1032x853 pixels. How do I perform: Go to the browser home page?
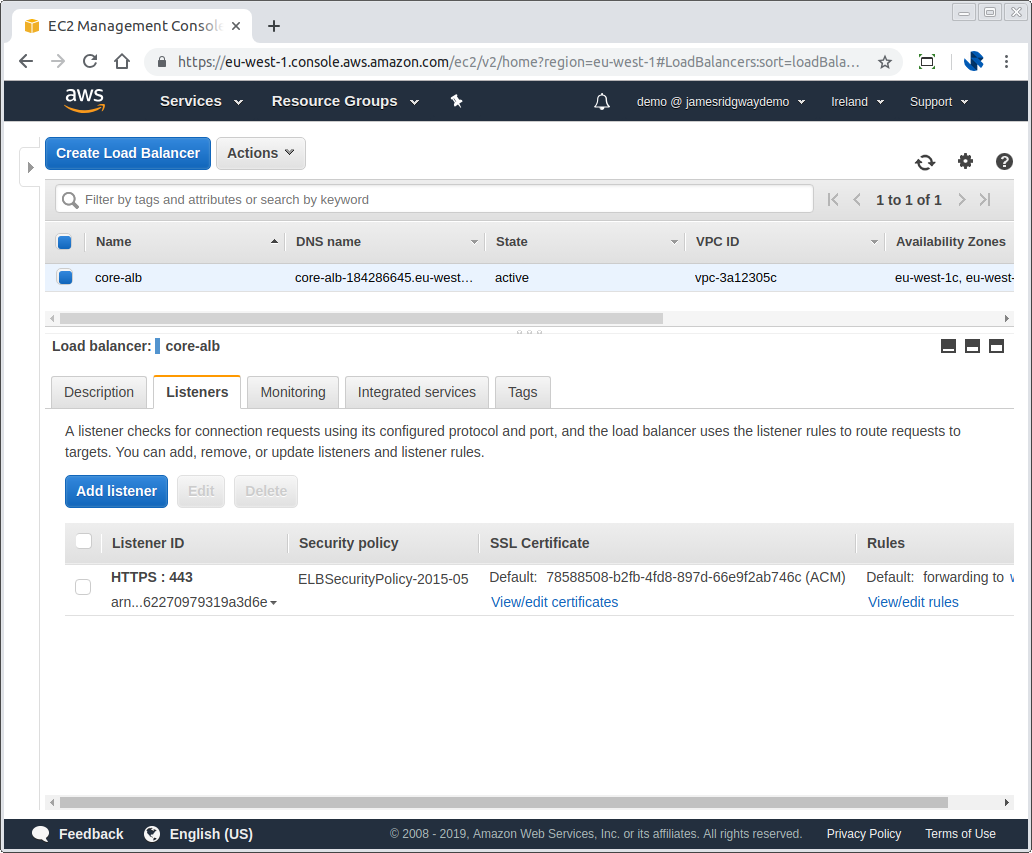pyautogui.click(x=122, y=61)
